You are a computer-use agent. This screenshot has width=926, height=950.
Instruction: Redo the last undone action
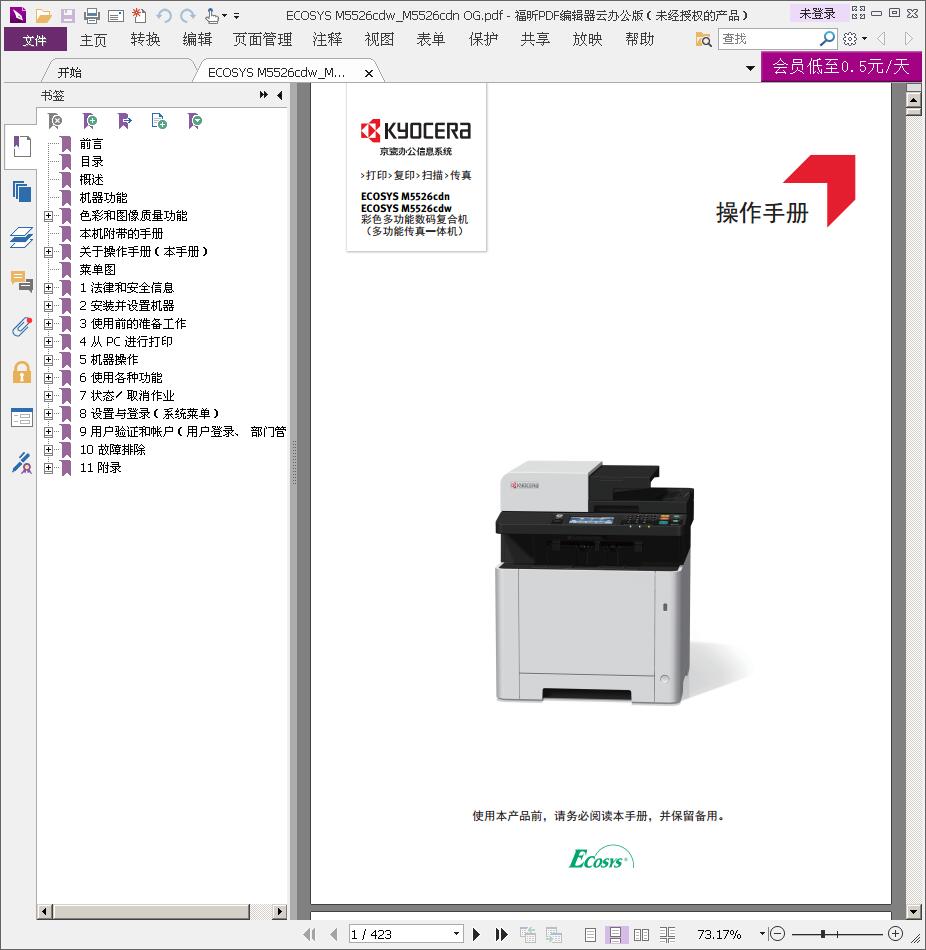click(188, 15)
